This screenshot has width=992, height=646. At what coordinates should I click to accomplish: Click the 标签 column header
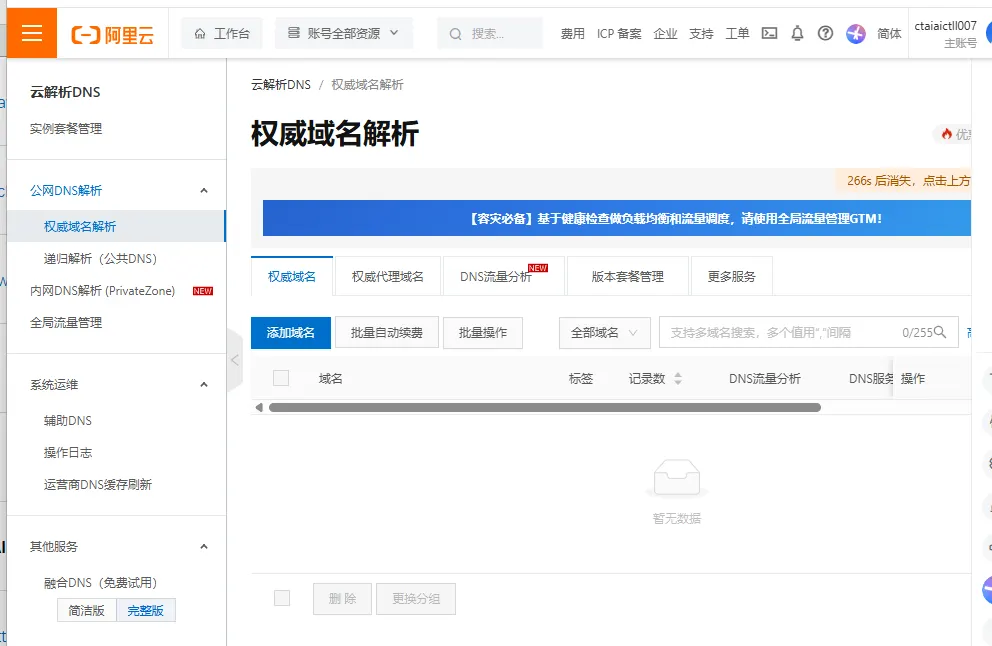point(581,378)
